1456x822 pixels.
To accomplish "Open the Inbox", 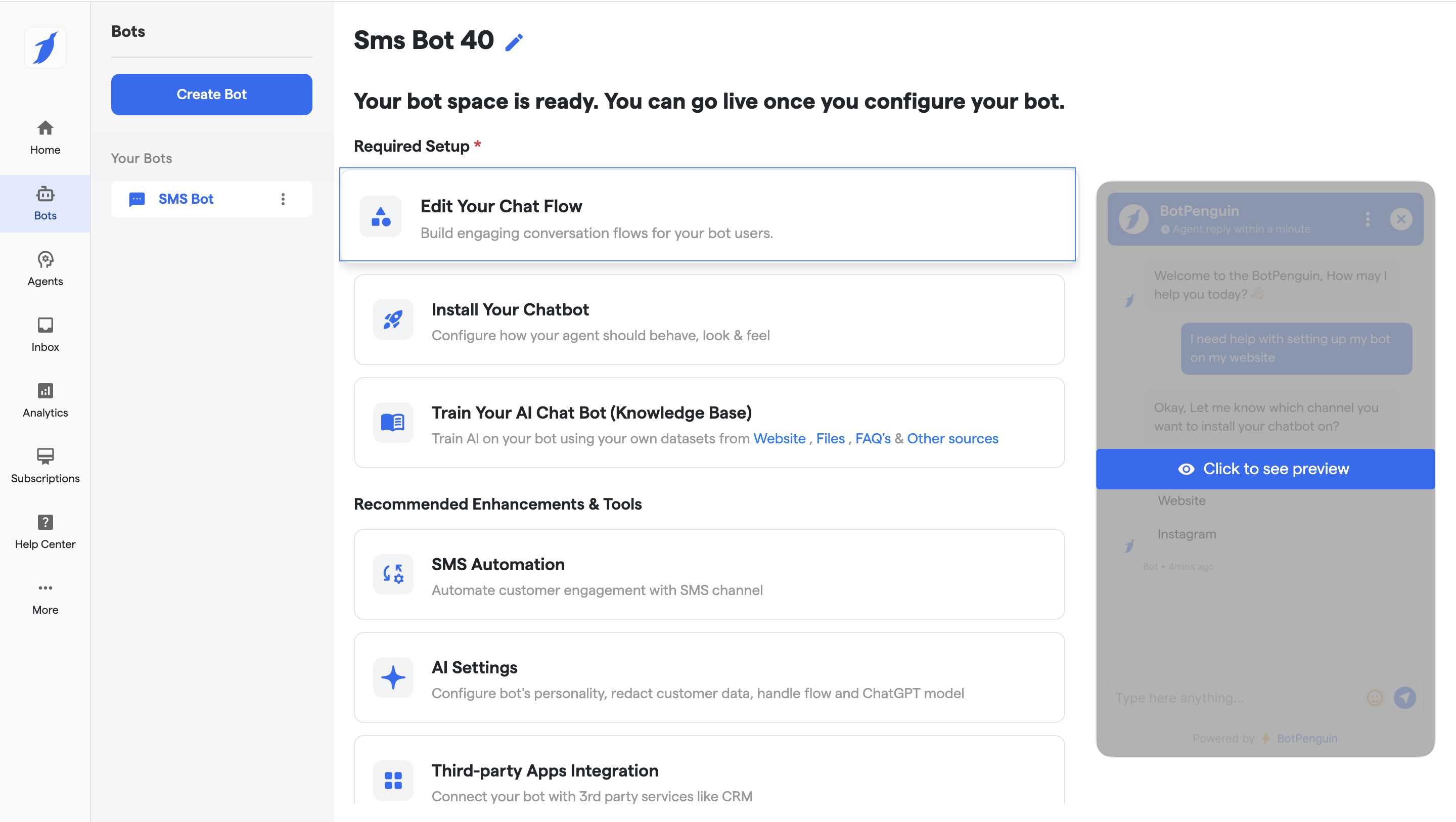I will click(45, 334).
